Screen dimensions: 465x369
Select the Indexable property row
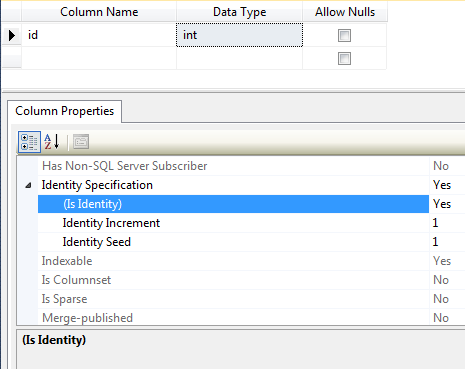233,261
